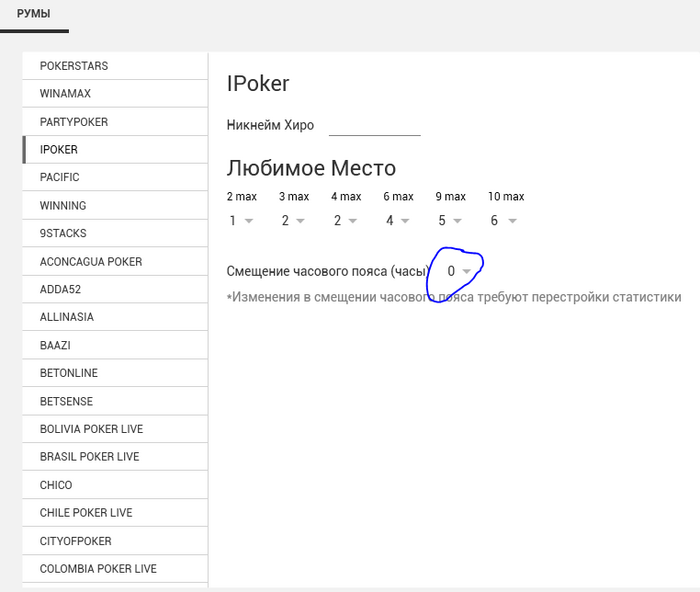Expand the 9 max seat selector
700x592 pixels.
click(x=450, y=221)
